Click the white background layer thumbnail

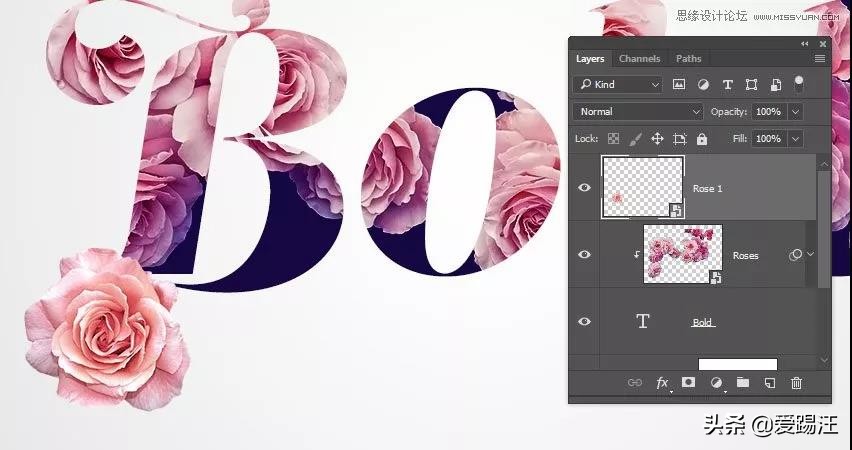coord(737,364)
